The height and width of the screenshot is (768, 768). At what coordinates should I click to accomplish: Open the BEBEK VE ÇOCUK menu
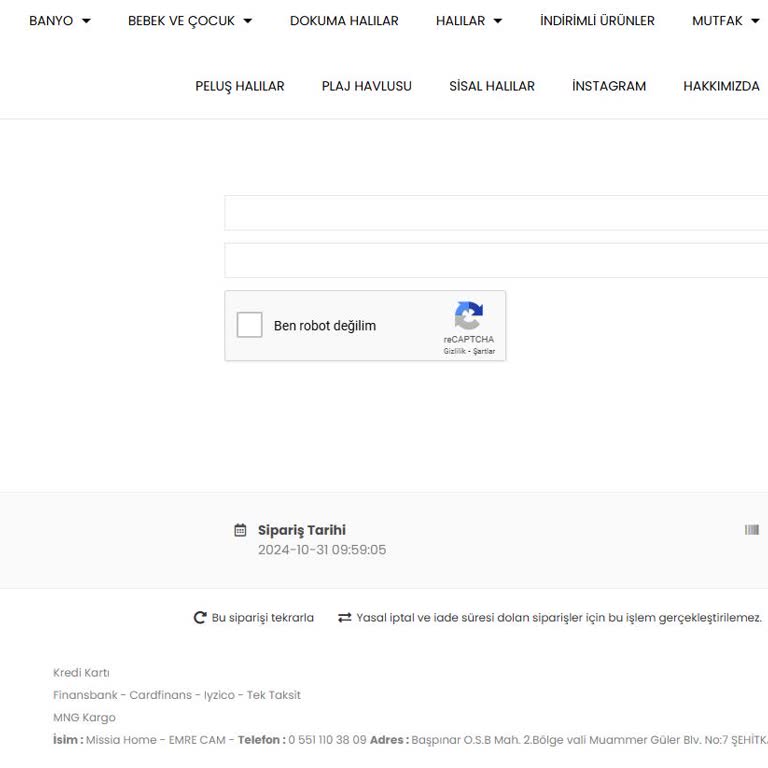coord(181,21)
